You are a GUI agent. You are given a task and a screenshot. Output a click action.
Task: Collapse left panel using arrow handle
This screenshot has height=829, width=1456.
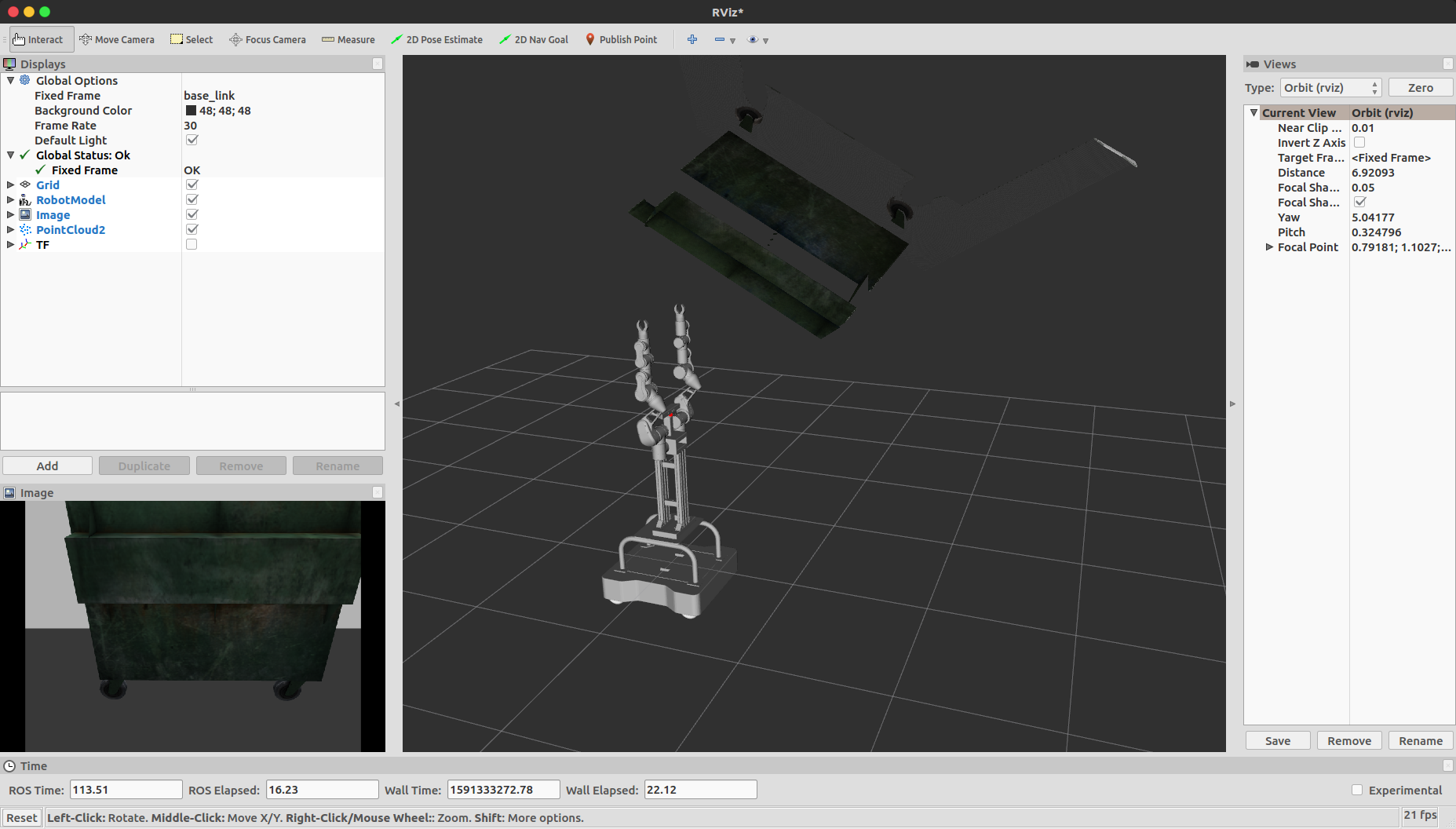point(397,404)
